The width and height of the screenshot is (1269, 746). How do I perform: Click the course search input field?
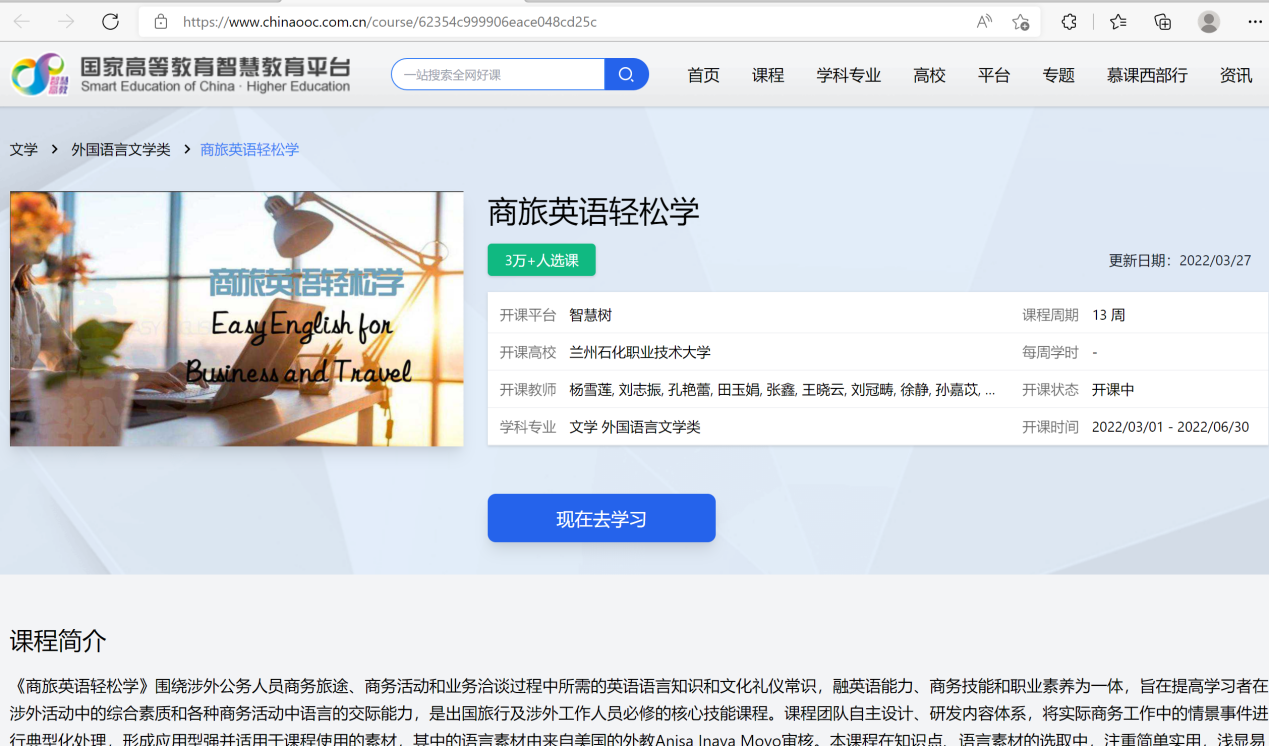click(498, 74)
